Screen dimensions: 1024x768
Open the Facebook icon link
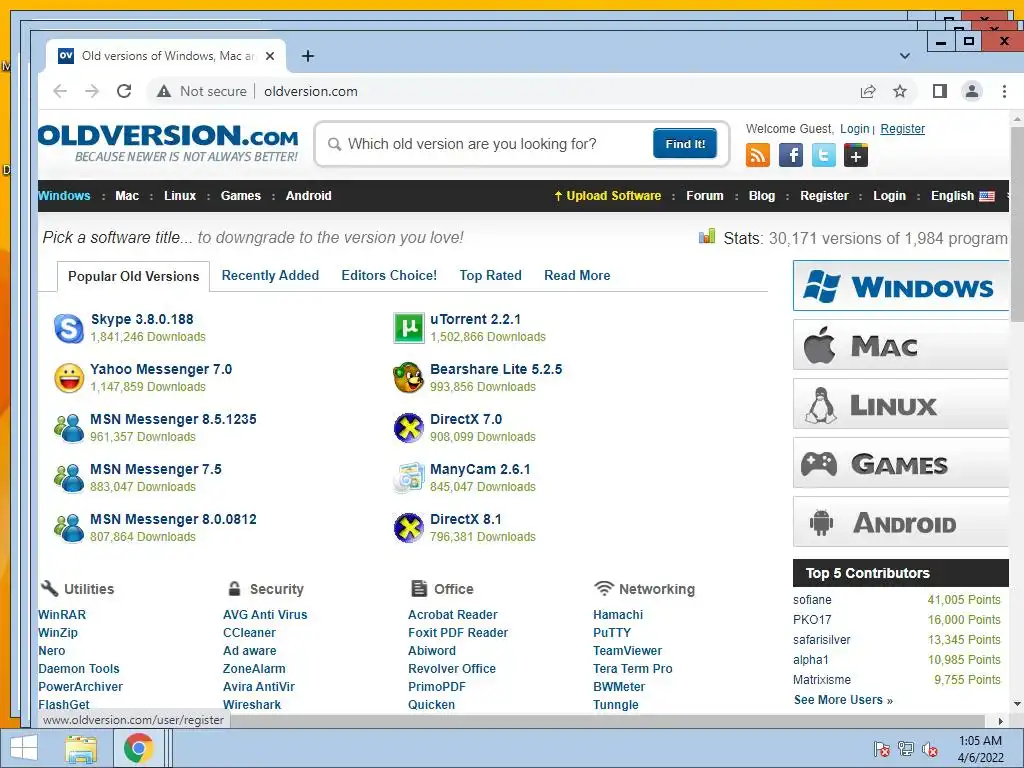[x=791, y=155]
